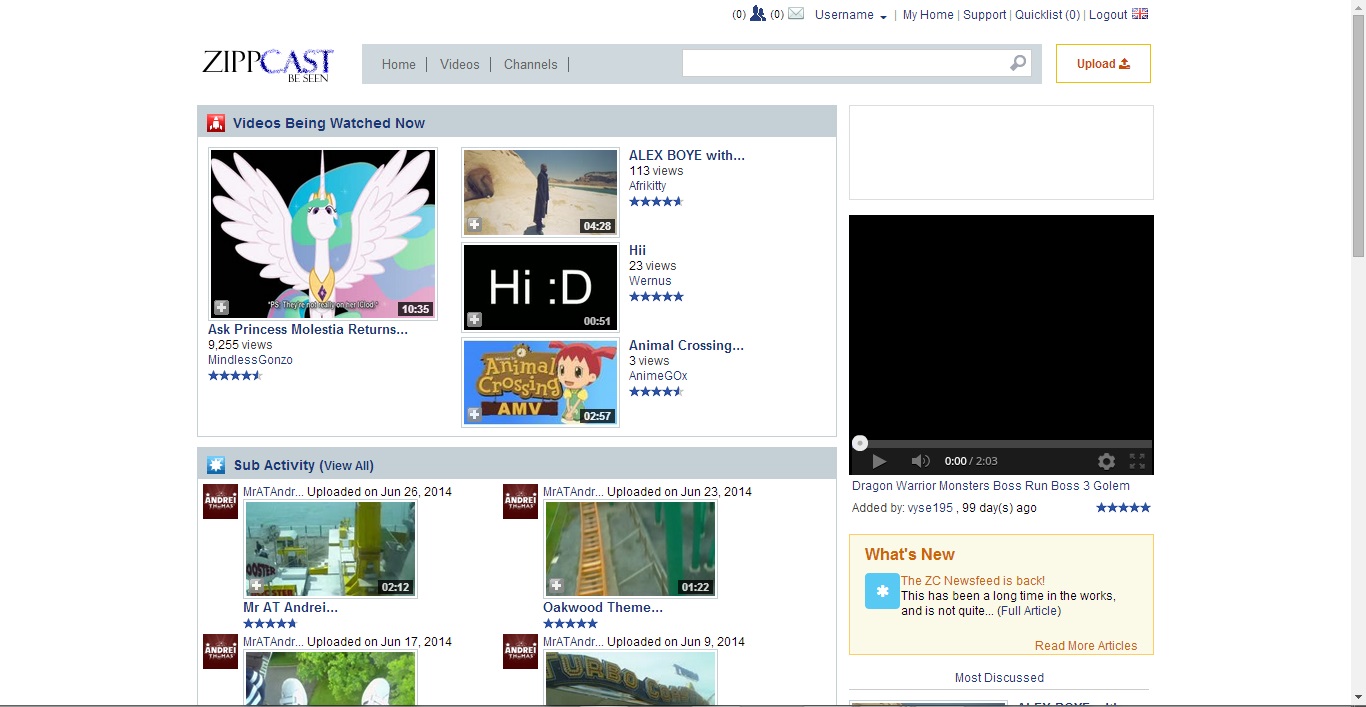Open MindlessGonzo channel link
Screen dimensions: 1366x707
click(250, 360)
